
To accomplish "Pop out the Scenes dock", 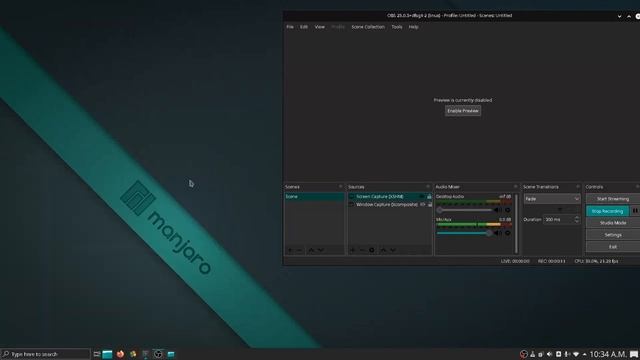I will point(341,187).
